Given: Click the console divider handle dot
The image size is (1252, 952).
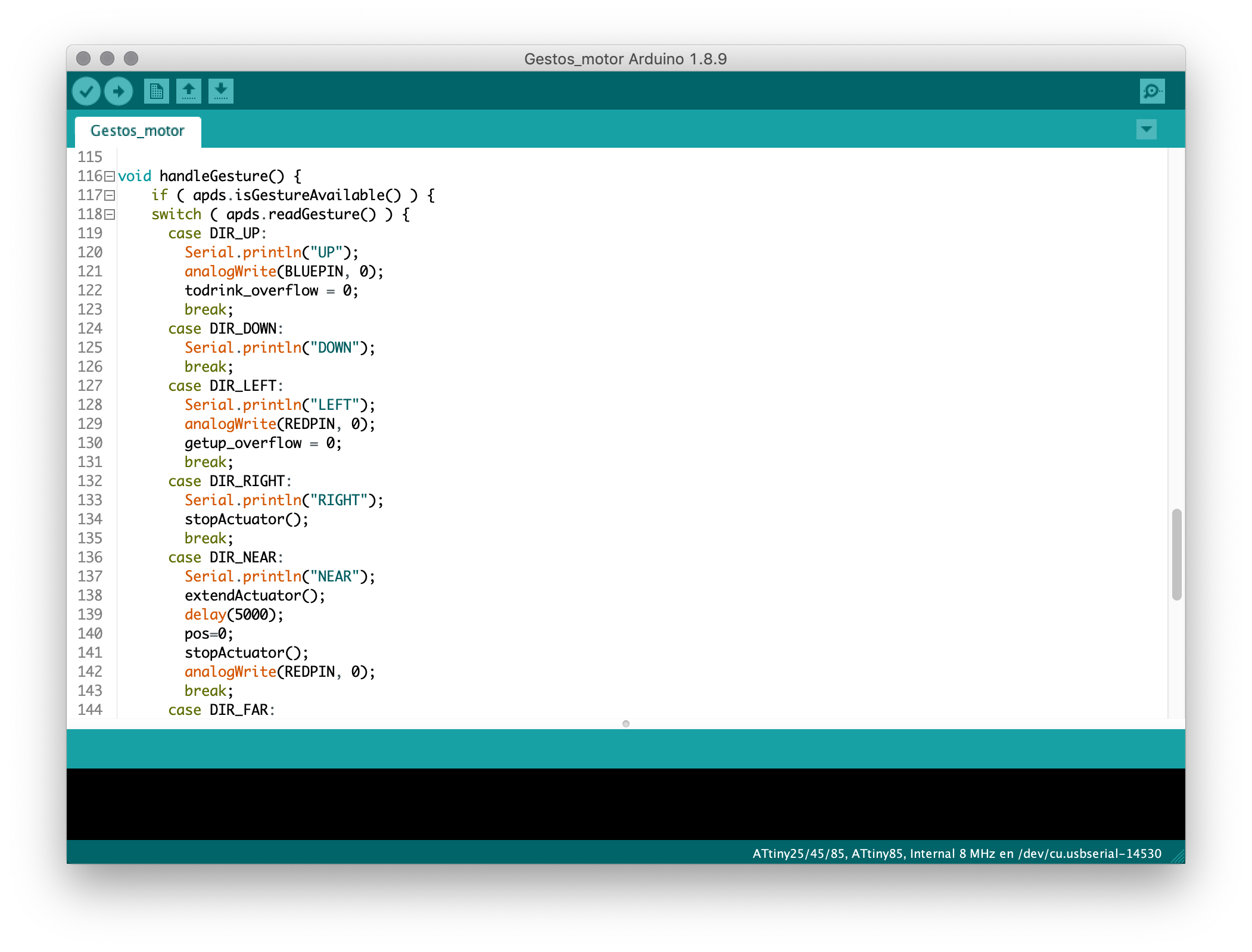Looking at the screenshot, I should (626, 724).
